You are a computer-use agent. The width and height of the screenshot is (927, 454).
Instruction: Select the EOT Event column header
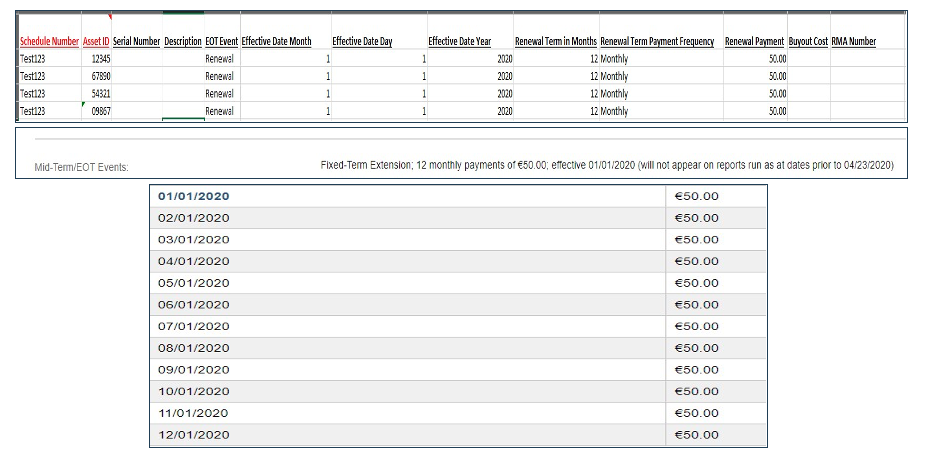222,42
